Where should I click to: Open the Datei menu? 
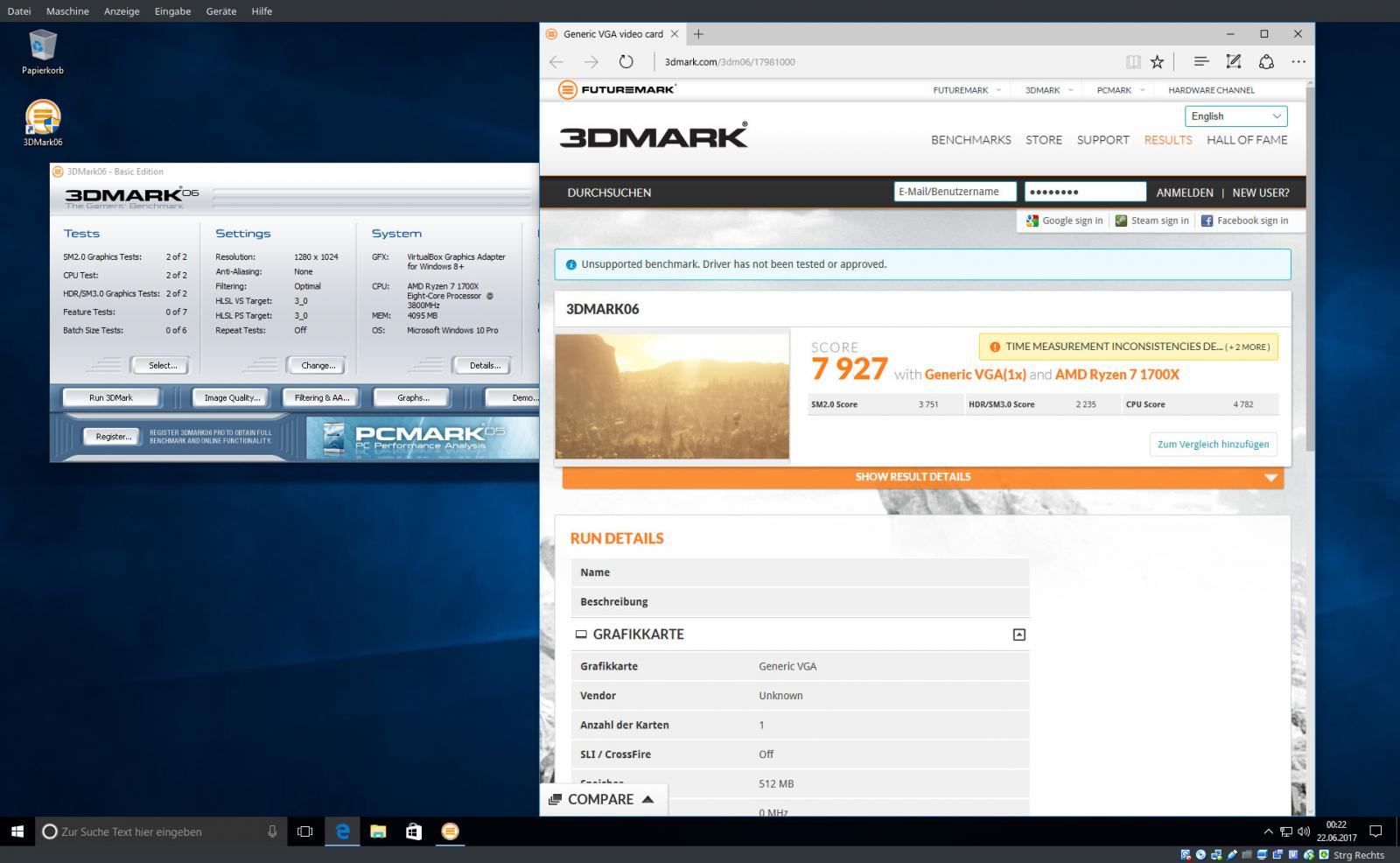click(19, 11)
